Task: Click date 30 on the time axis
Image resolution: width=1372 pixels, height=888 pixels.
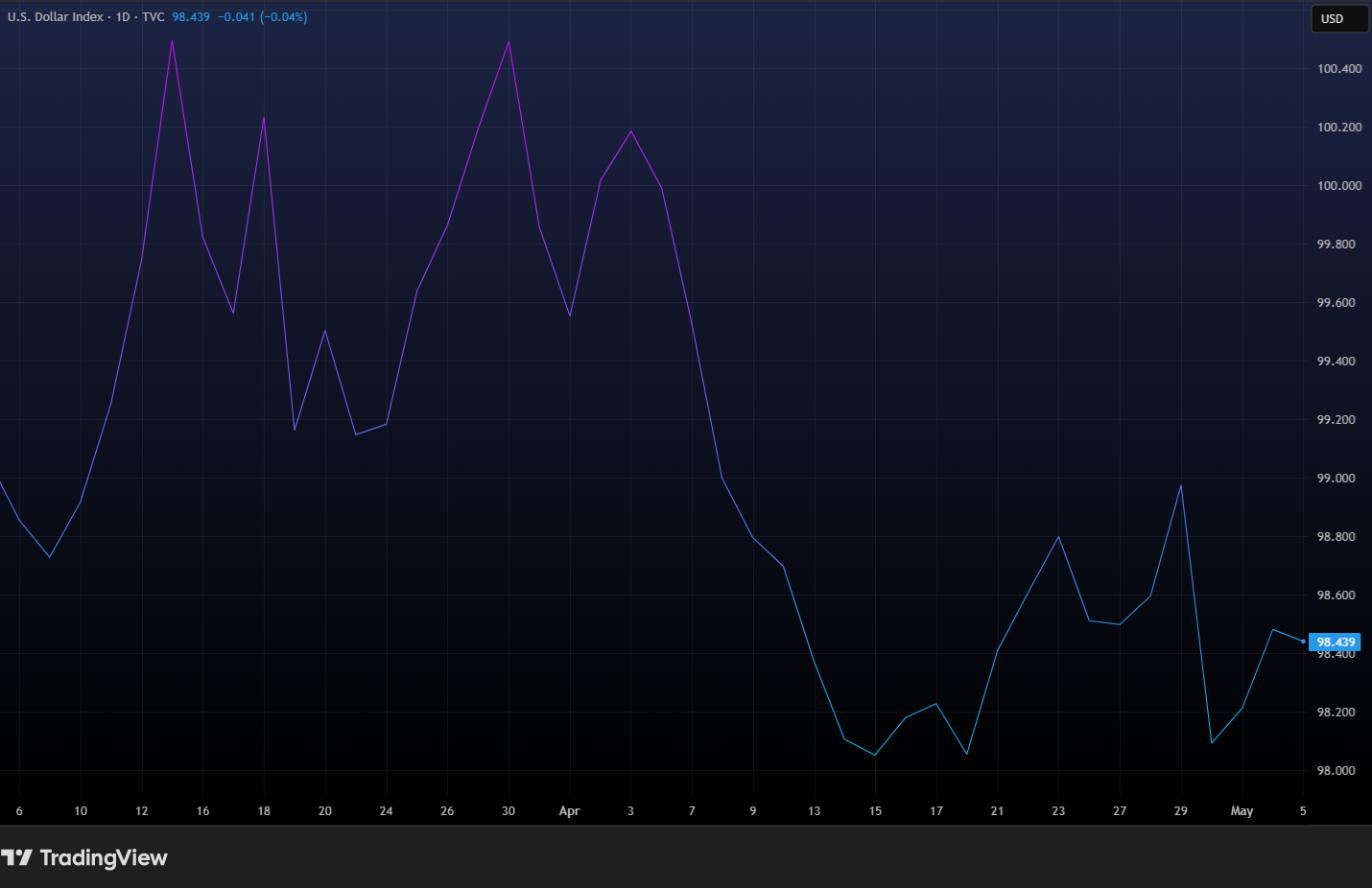Action: pos(509,811)
